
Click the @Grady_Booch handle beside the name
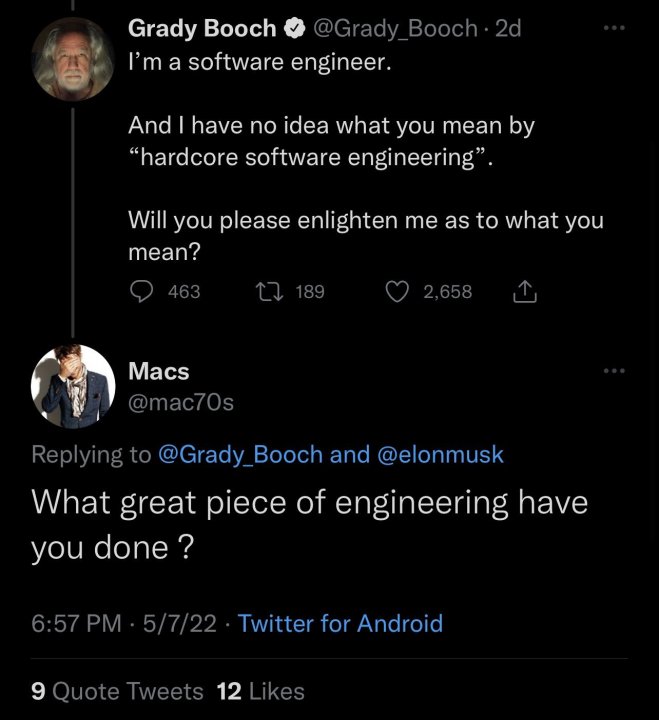[x=395, y=29]
